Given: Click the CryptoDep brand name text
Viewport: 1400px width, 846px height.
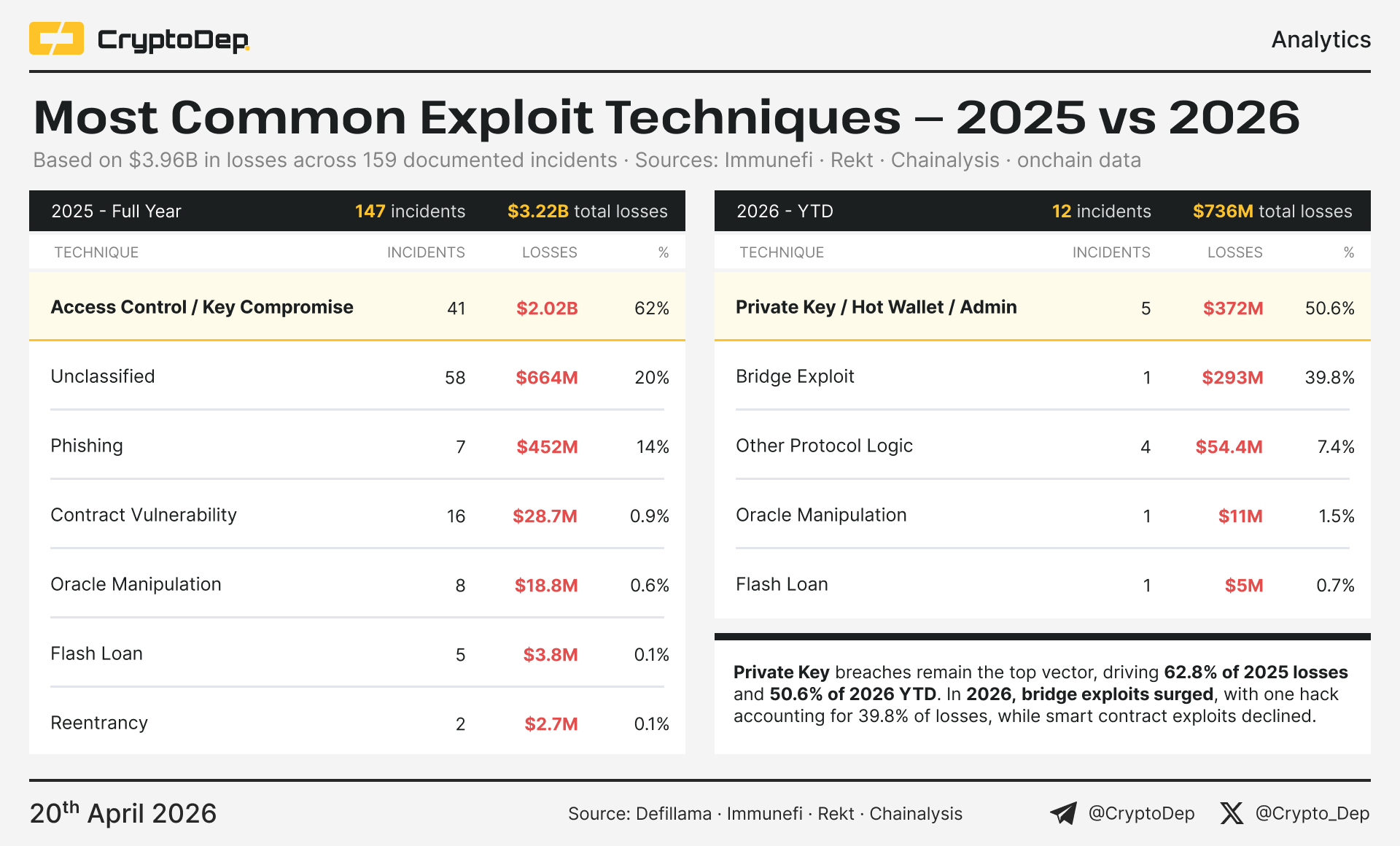Looking at the screenshot, I should 173,40.
